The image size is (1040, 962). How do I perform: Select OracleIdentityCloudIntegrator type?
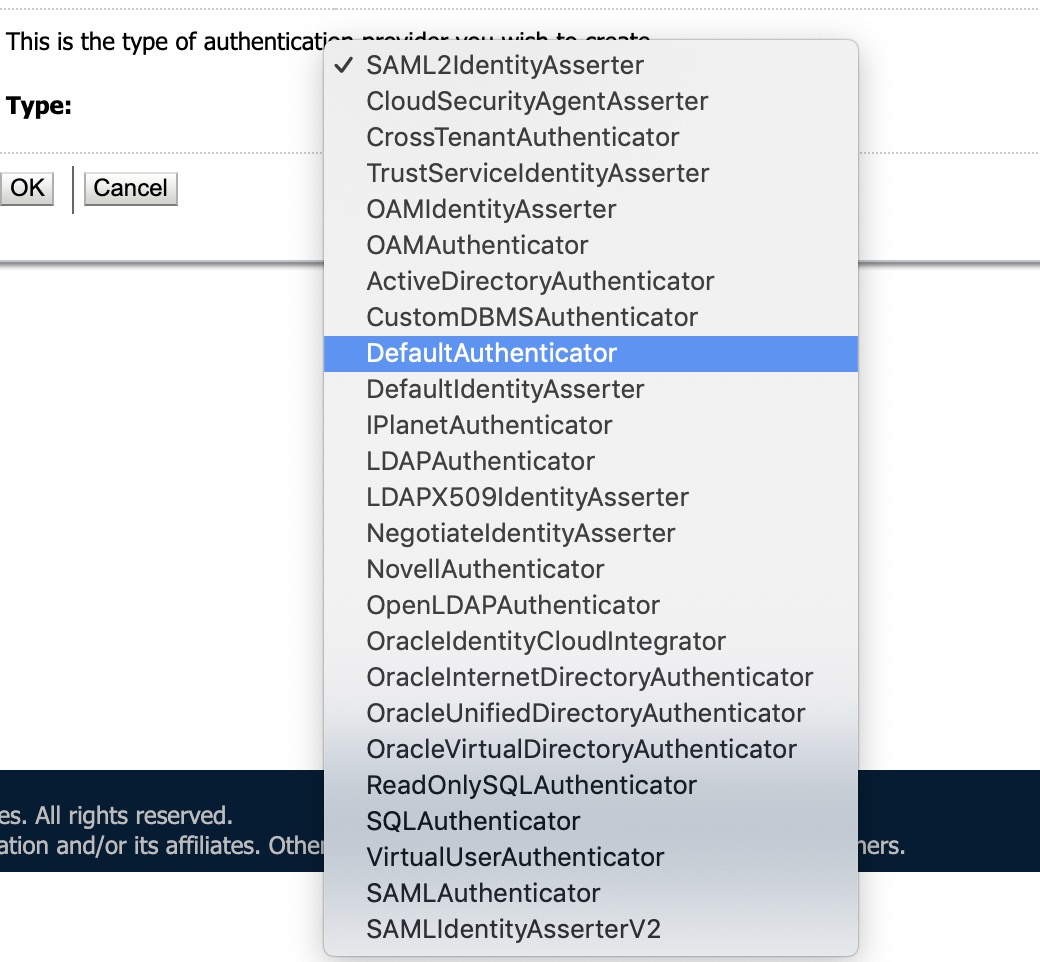(590, 641)
